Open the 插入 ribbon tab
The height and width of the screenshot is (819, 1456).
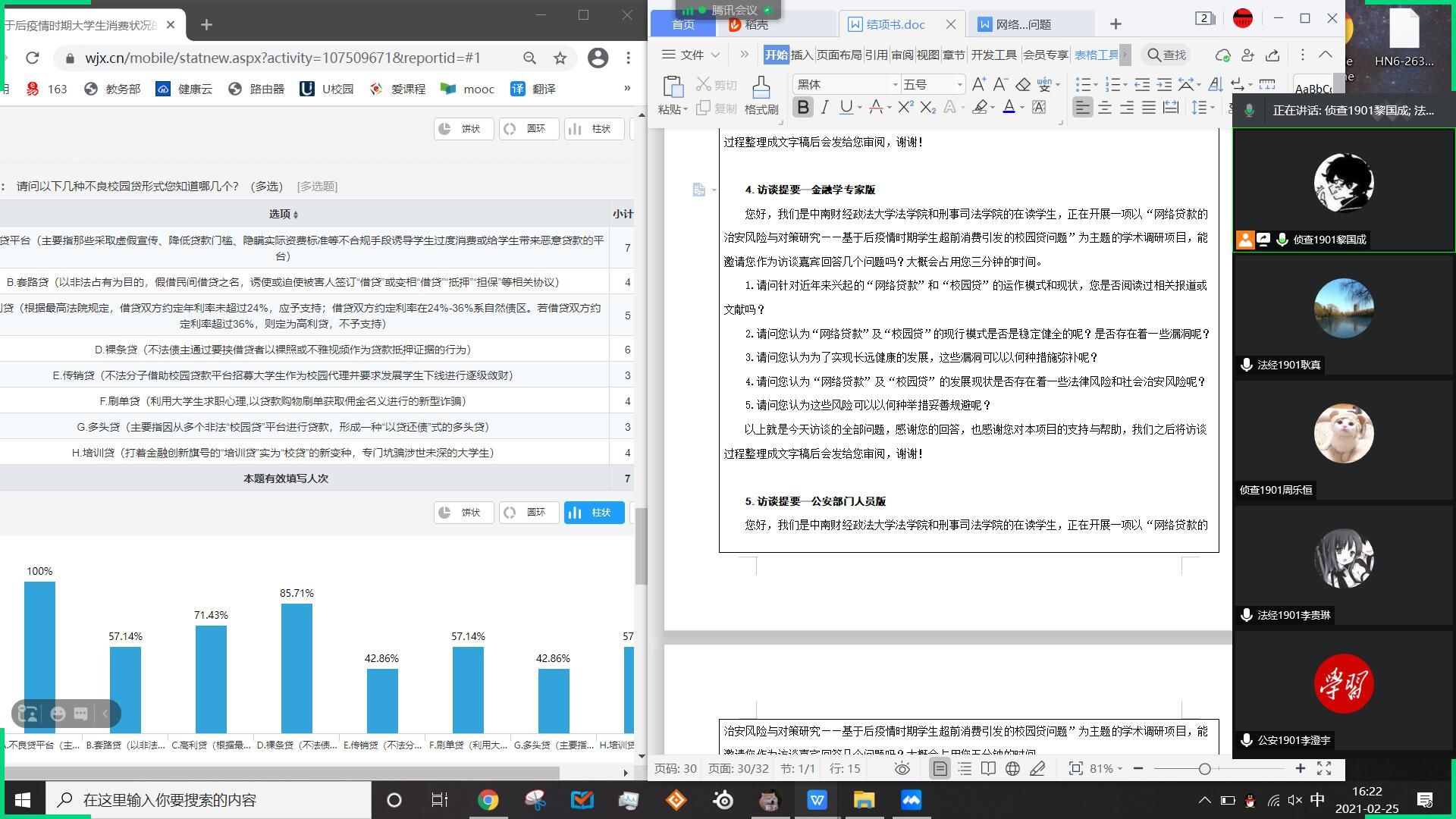(x=801, y=55)
